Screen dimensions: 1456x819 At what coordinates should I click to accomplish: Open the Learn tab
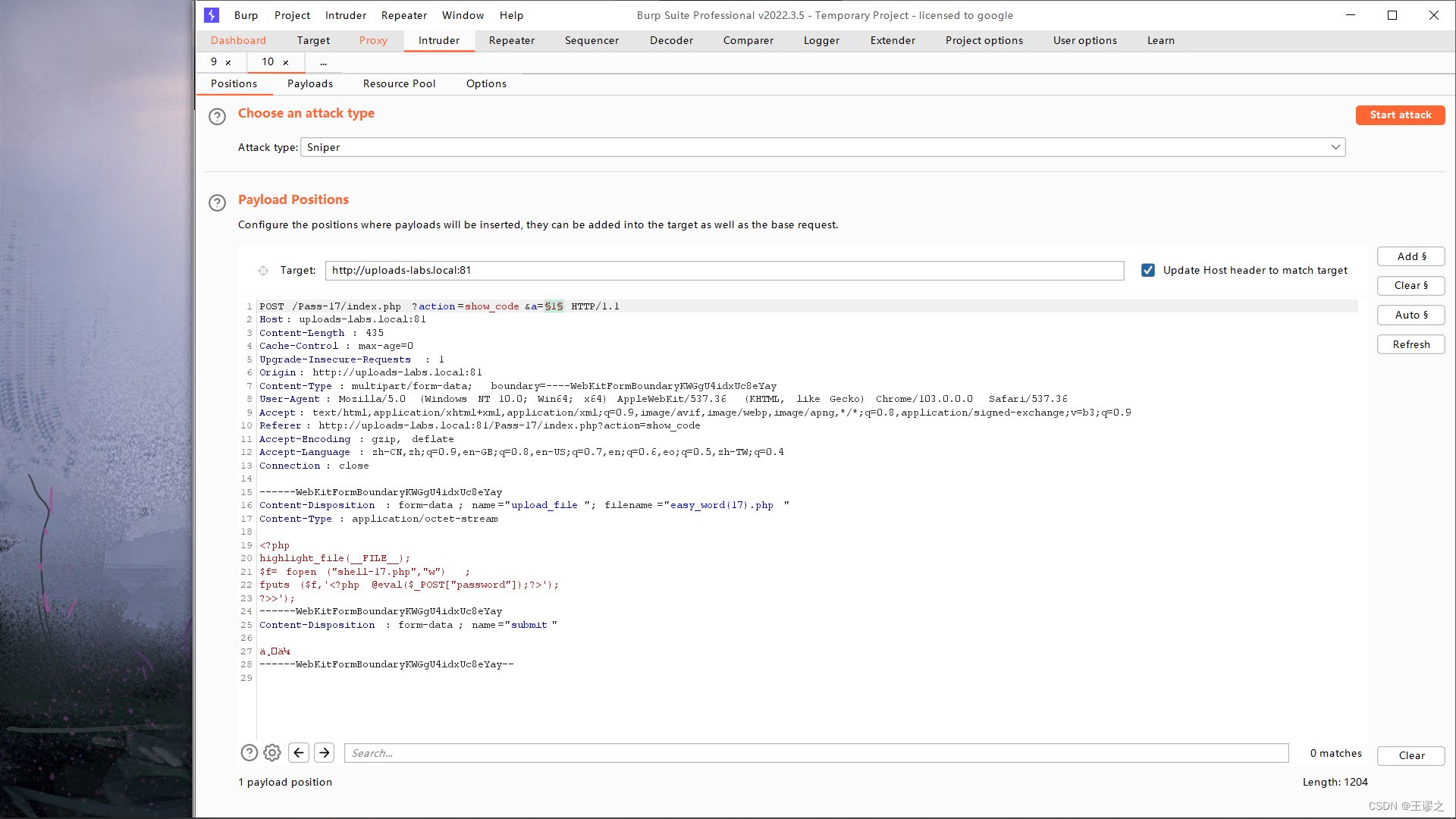tap(1160, 40)
